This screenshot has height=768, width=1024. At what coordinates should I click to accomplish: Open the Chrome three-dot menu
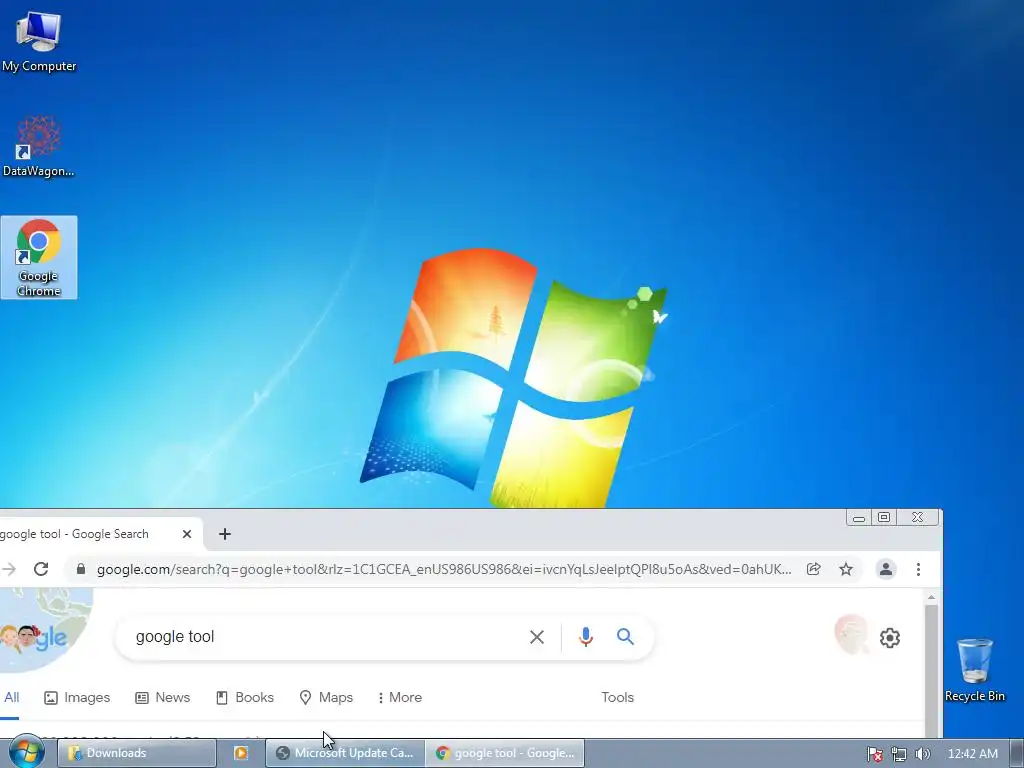[918, 569]
